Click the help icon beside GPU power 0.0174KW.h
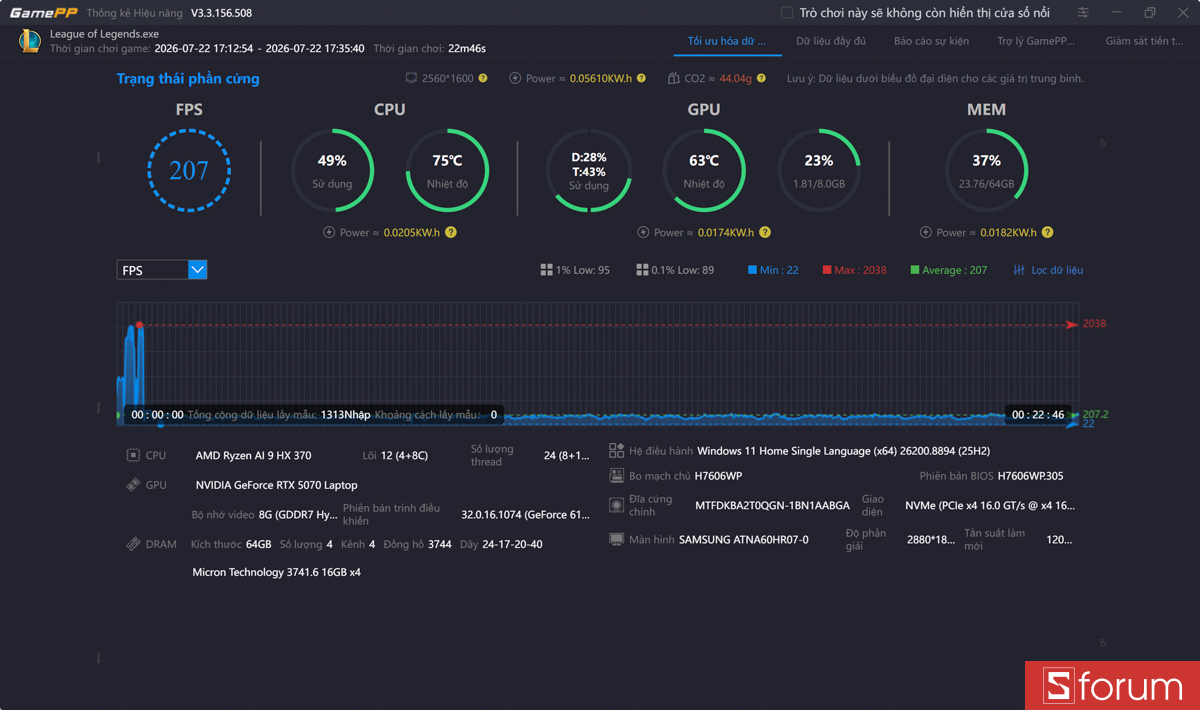Viewport: 1200px width, 710px height. point(765,232)
